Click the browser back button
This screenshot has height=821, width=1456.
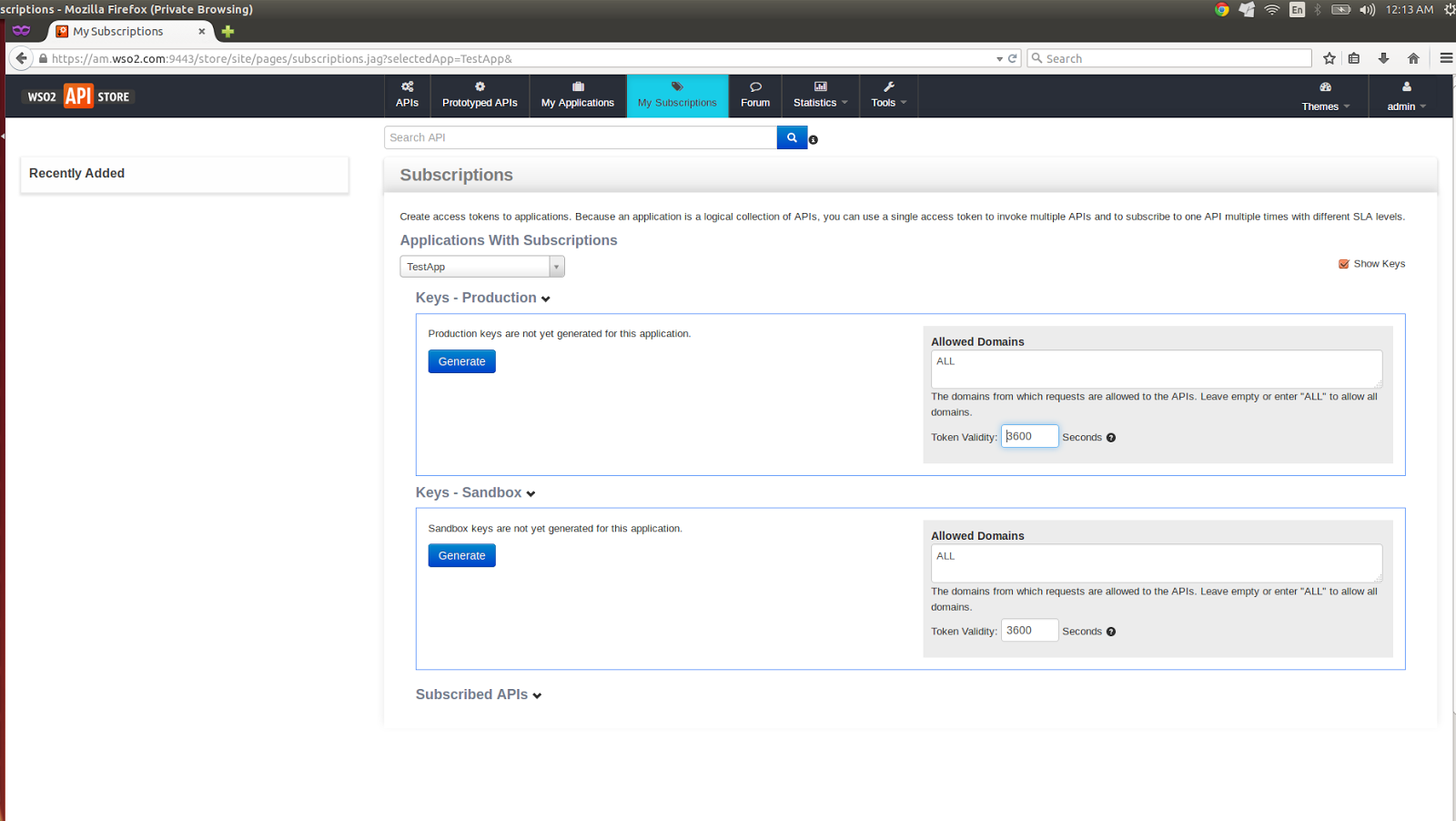pos(21,58)
